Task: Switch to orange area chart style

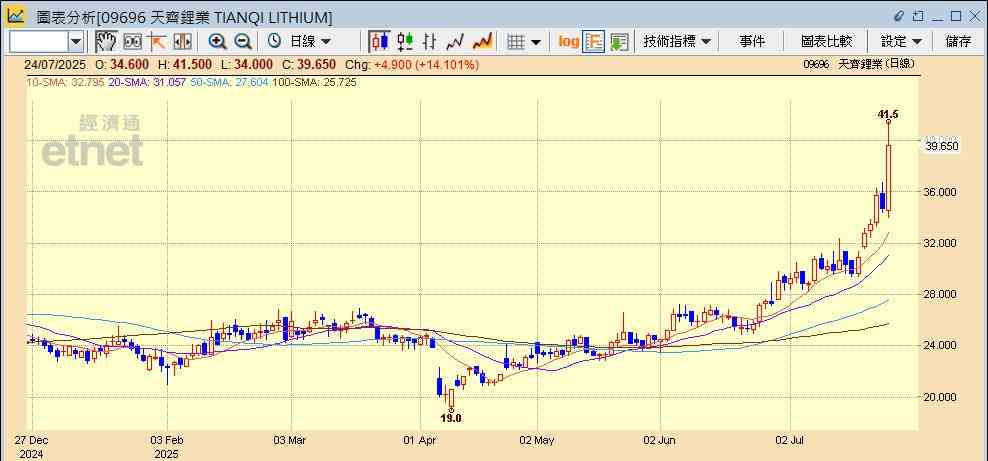Action: click(482, 42)
